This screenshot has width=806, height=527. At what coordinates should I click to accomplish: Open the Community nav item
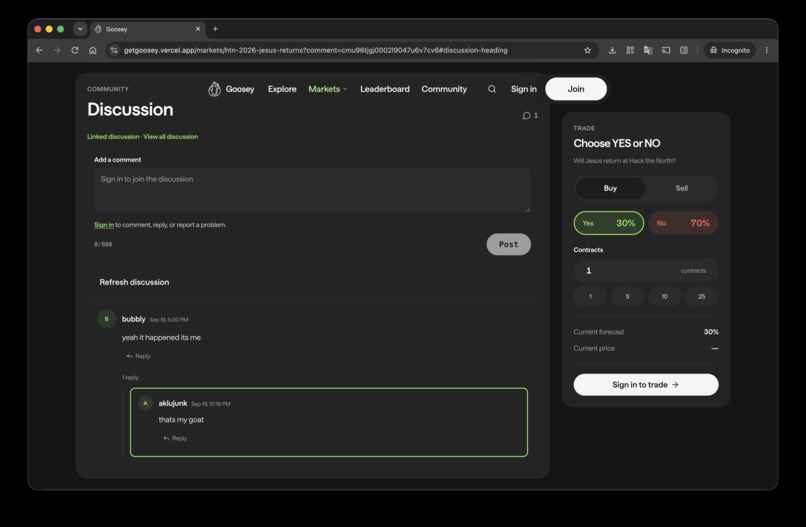coord(444,89)
